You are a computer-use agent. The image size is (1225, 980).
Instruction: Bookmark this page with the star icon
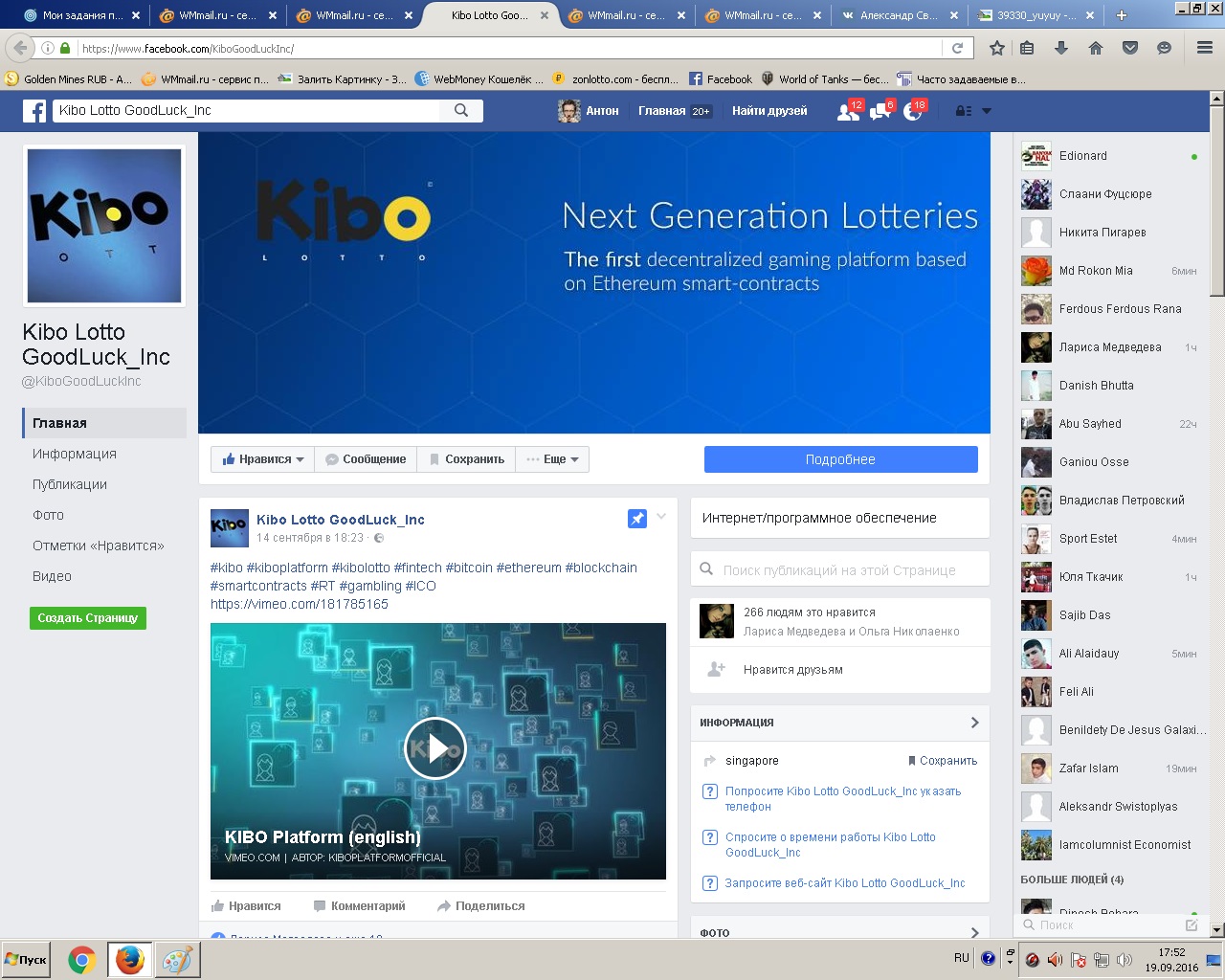[x=997, y=48]
